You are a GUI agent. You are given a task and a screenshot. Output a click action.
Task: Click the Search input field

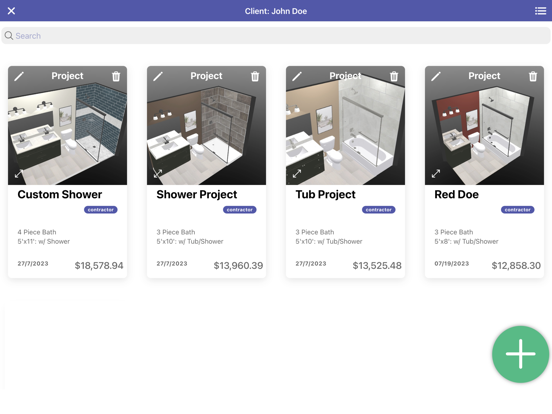pyautogui.click(x=276, y=36)
